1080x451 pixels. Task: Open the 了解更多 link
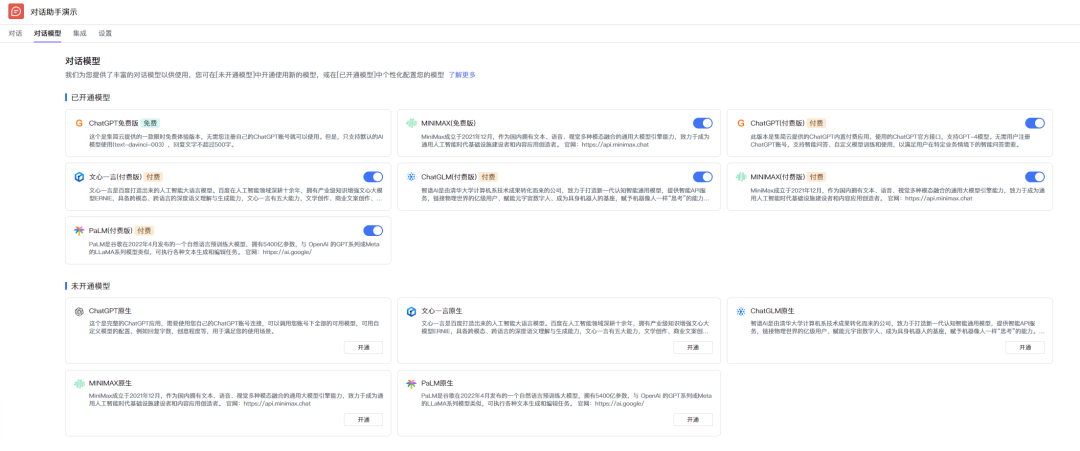(x=461, y=75)
